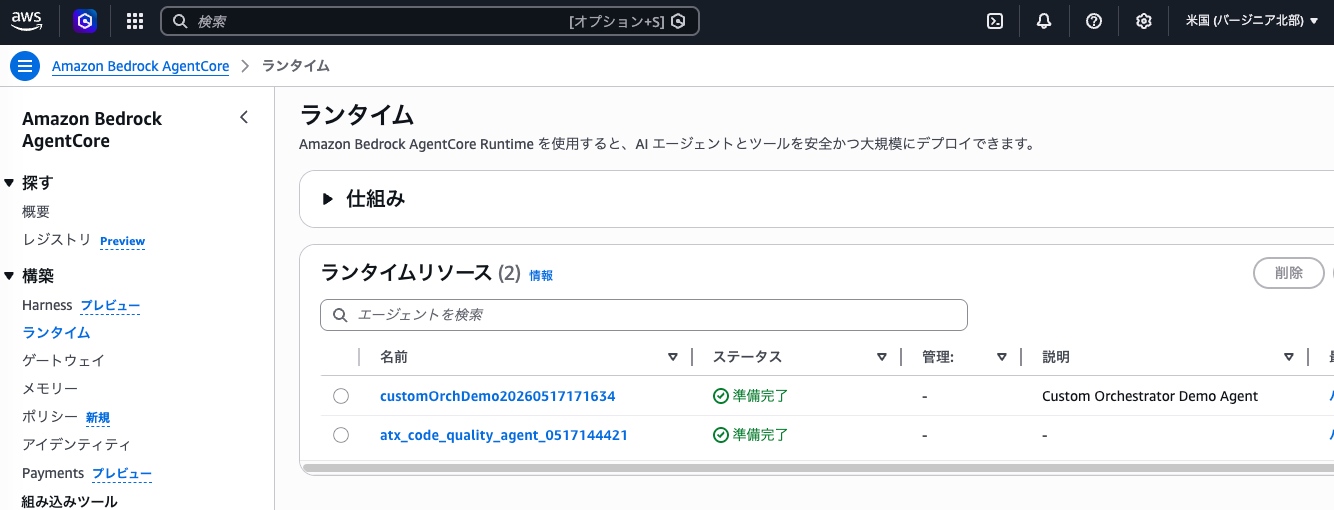This screenshot has height=510, width=1334.
Task: Sort by the ステータス column arrow
Action: click(881, 357)
